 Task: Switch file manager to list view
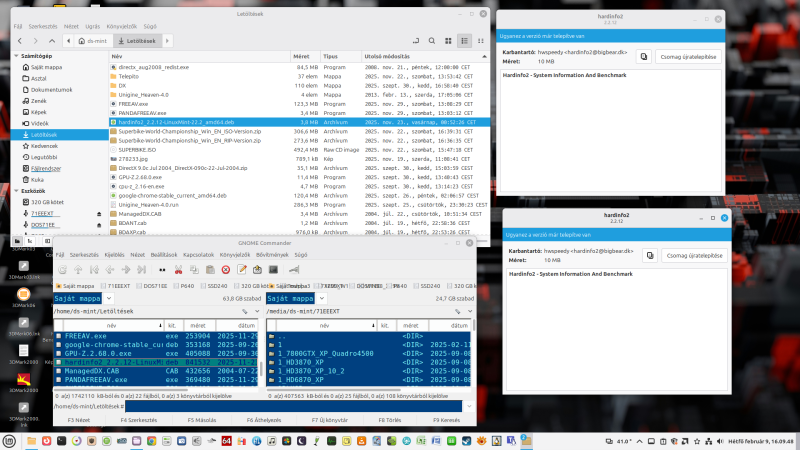[x=464, y=41]
